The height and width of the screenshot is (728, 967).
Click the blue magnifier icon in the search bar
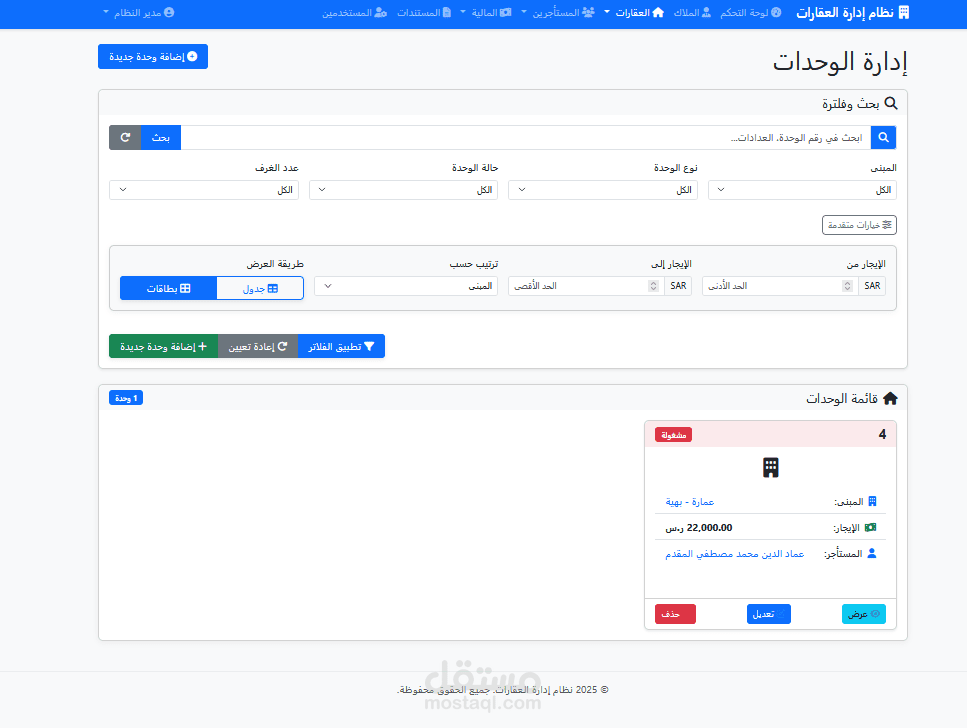(883, 138)
